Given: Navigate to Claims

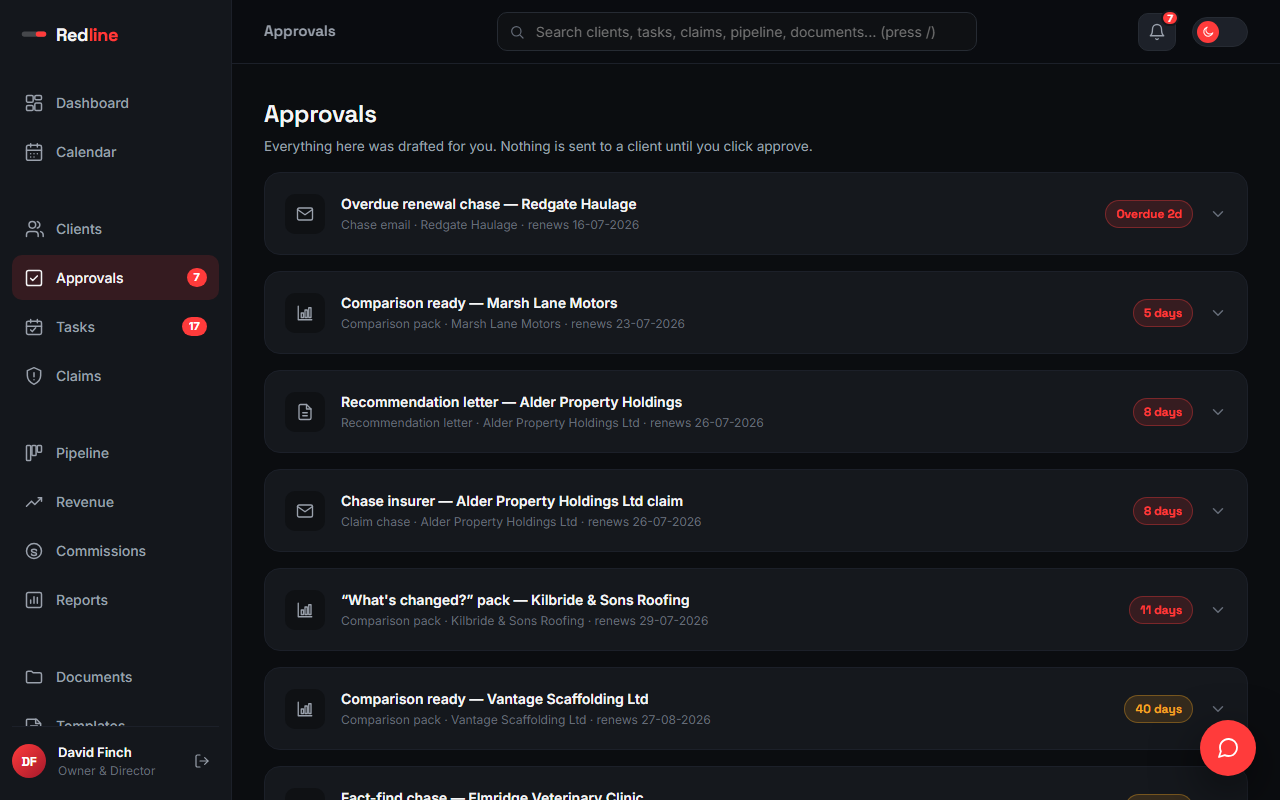Looking at the screenshot, I should click(115, 376).
